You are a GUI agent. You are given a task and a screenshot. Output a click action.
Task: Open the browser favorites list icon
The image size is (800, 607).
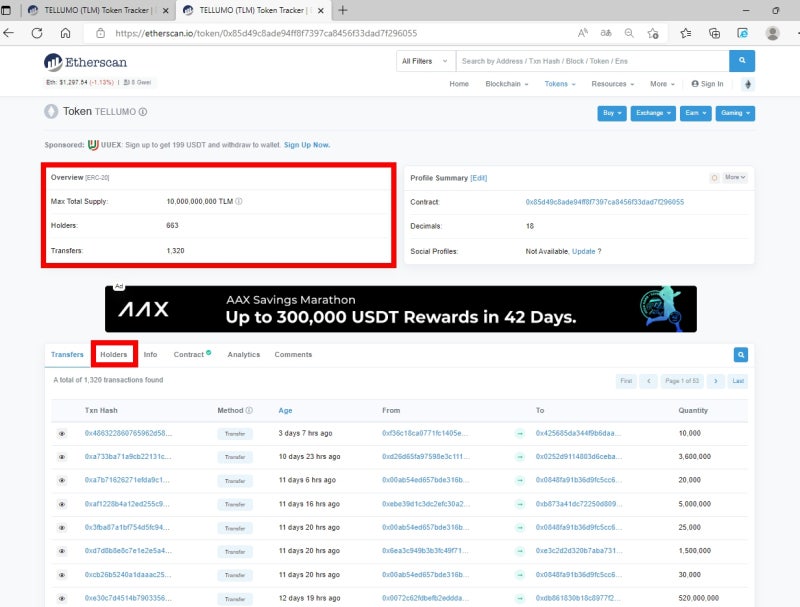click(x=686, y=33)
